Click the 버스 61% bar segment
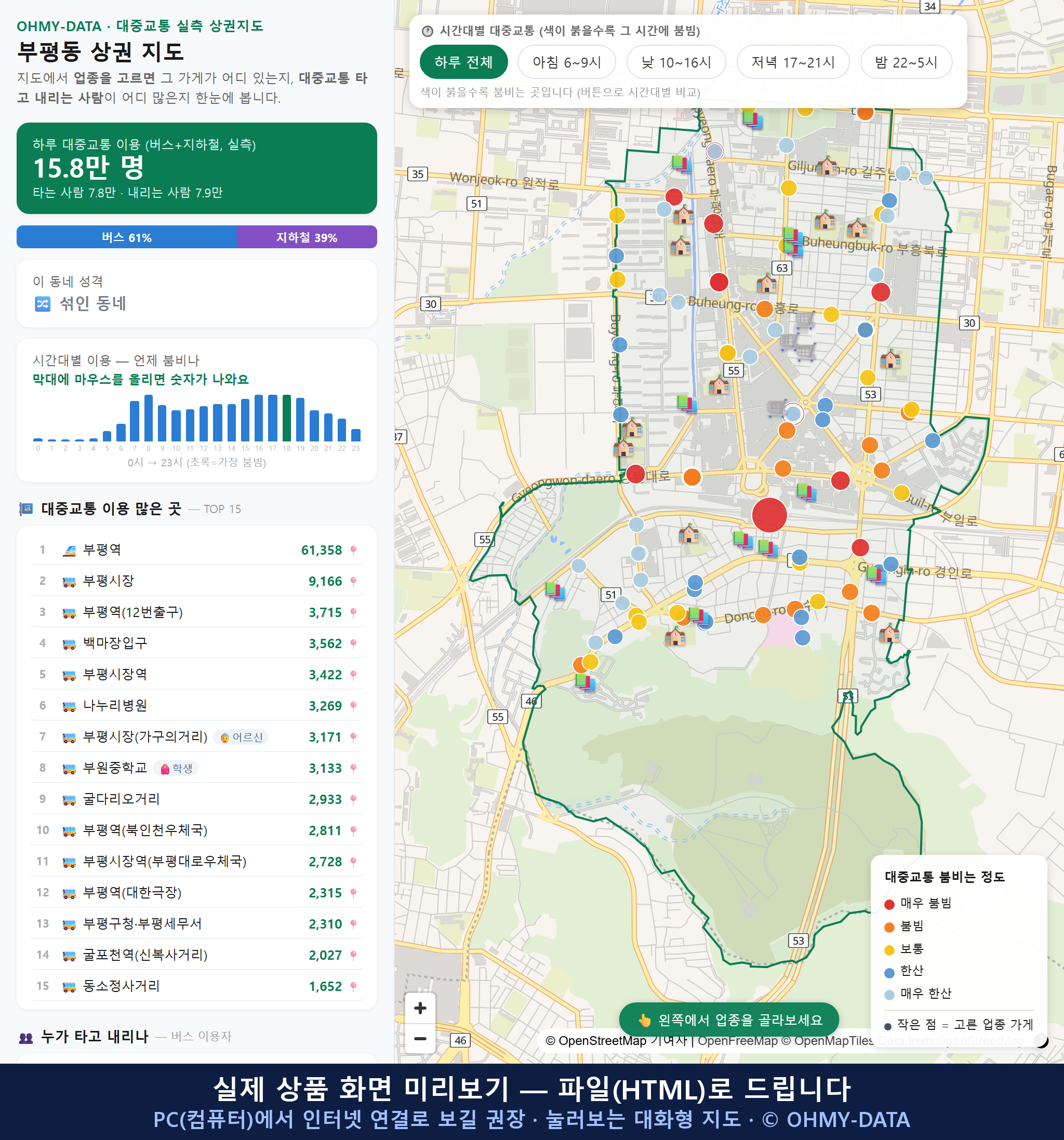The width and height of the screenshot is (1064, 1140). [127, 237]
